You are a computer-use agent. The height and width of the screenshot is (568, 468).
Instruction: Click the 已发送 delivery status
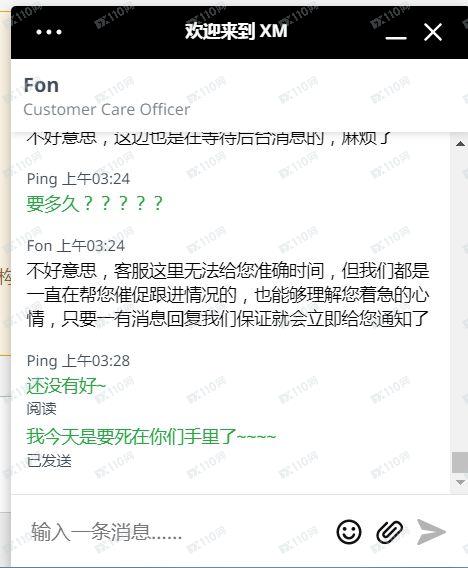click(x=49, y=461)
